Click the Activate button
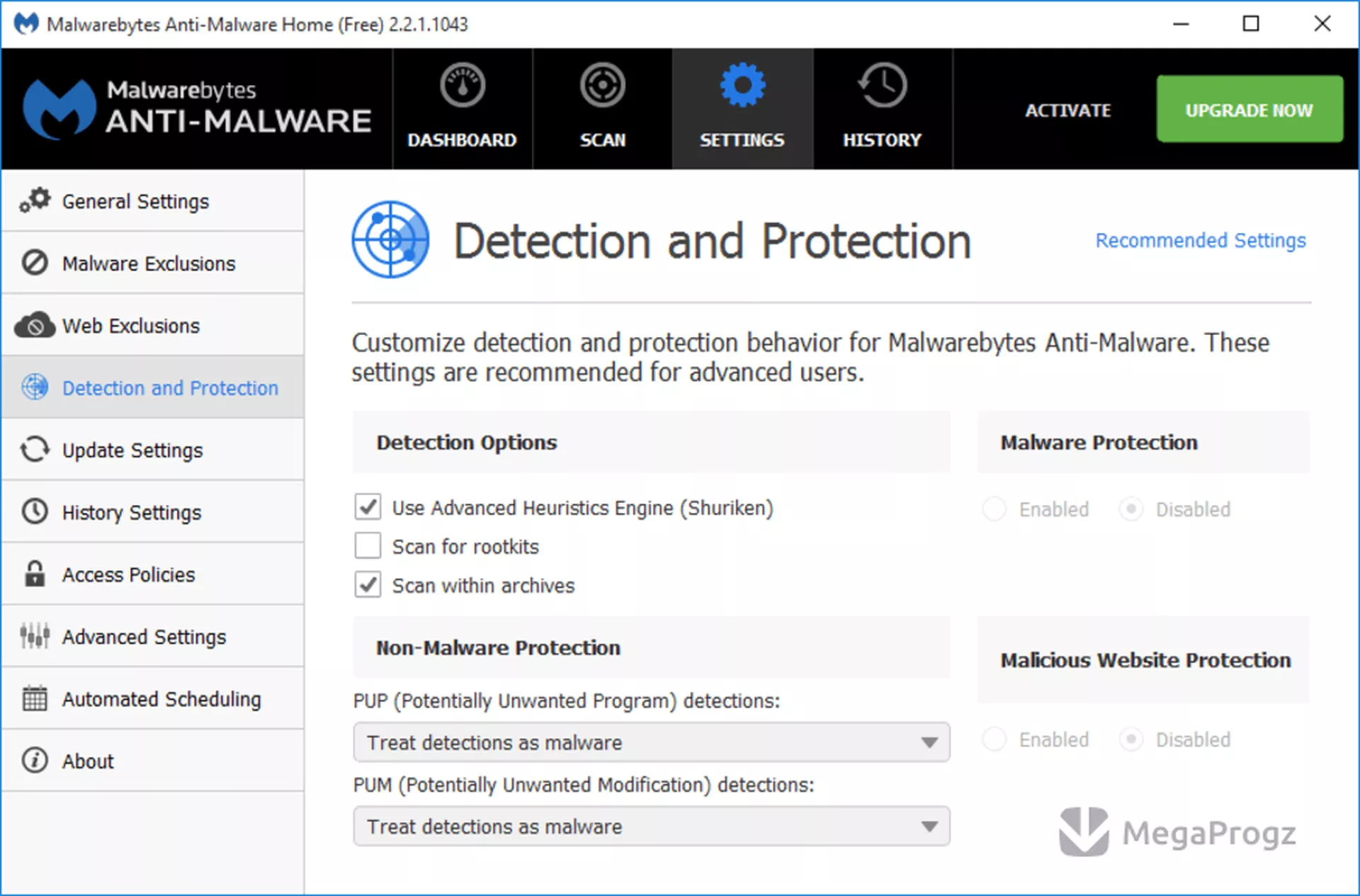Image resolution: width=1360 pixels, height=896 pixels. pos(1067,110)
